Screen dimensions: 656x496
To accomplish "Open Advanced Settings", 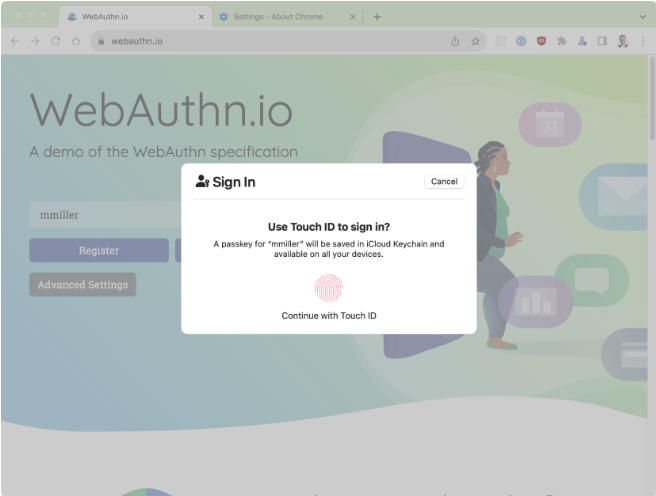I will tap(83, 285).
